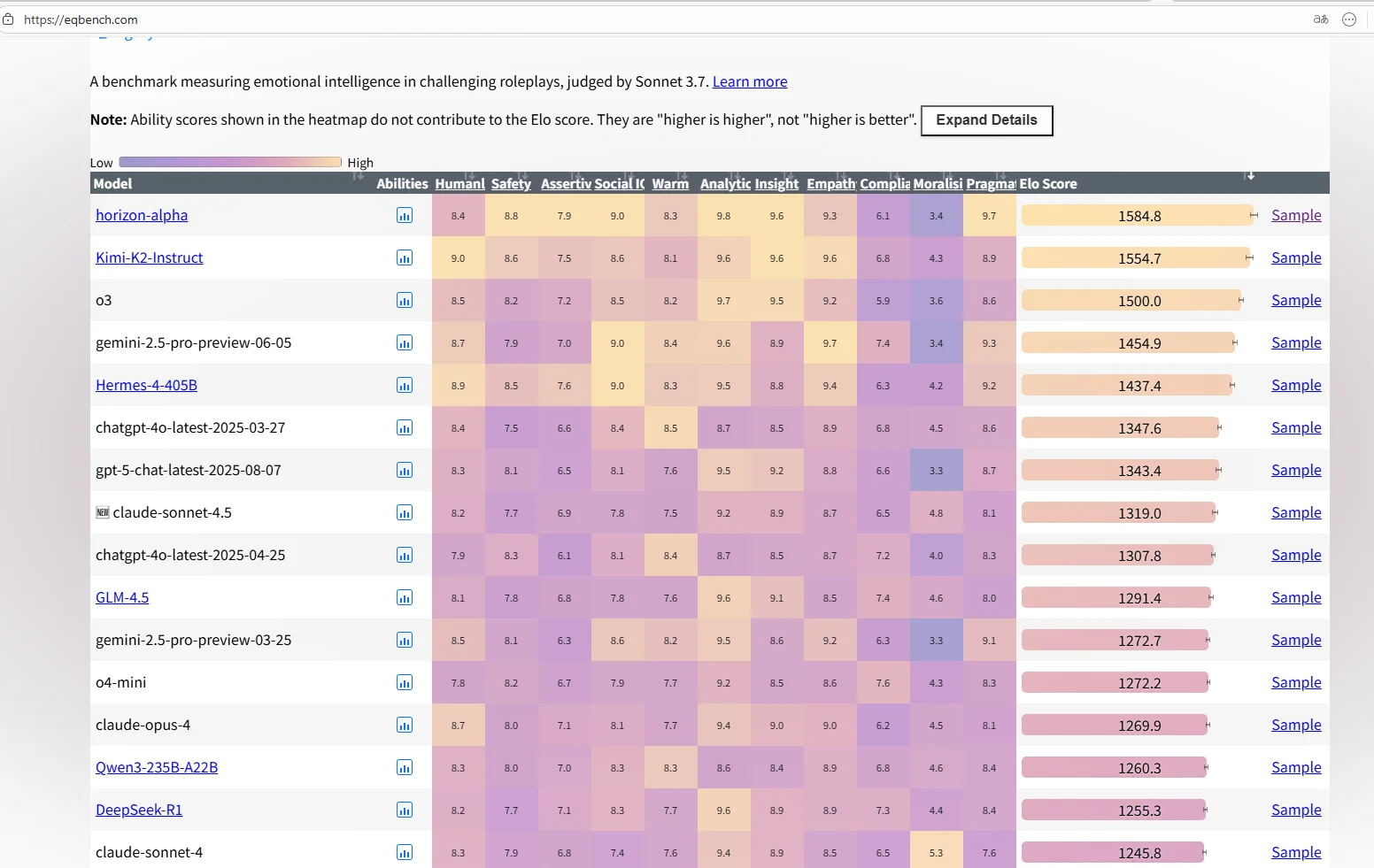Click the 1500.0 Elo score bar
The image size is (1374, 868).
pyautogui.click(x=1131, y=301)
